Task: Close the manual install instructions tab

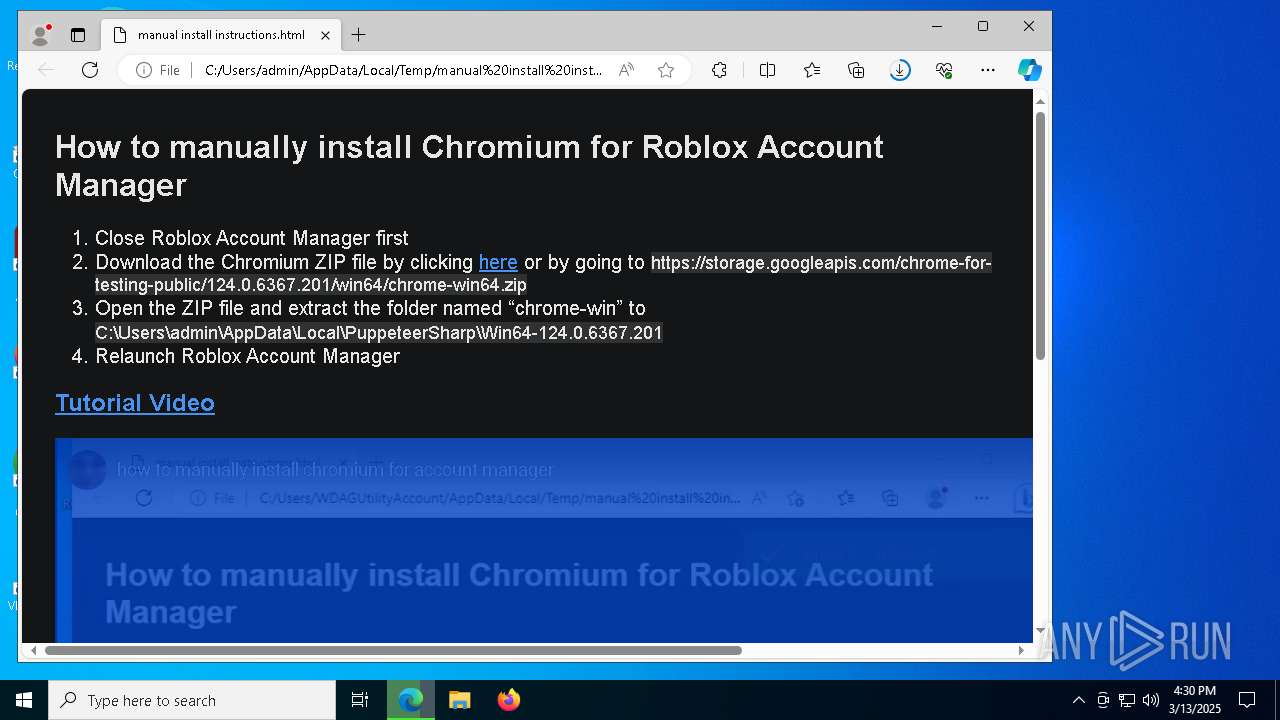Action: pos(325,35)
